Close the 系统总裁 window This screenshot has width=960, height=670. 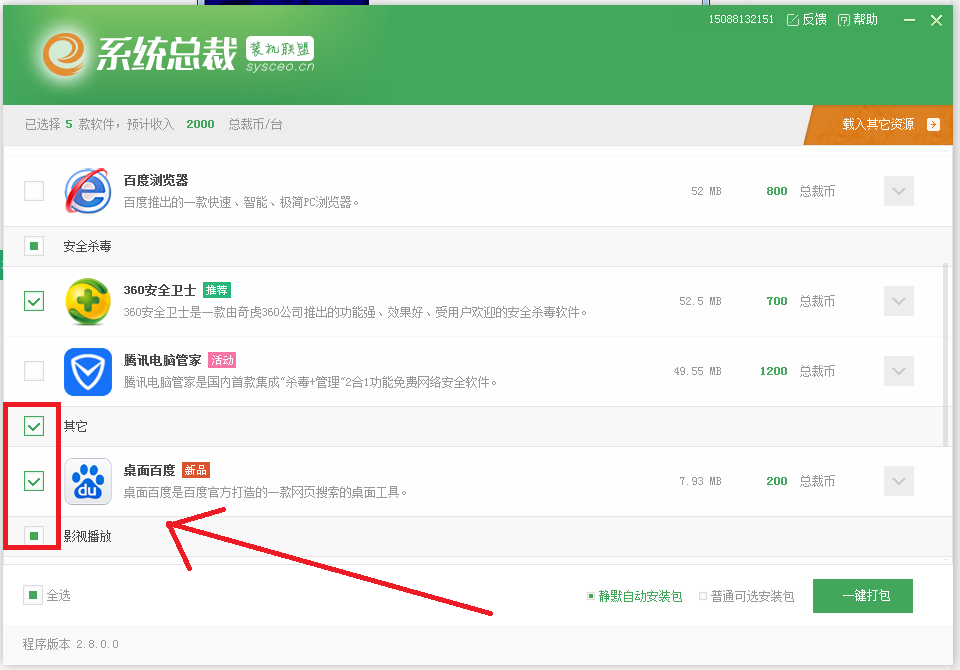click(x=936, y=20)
